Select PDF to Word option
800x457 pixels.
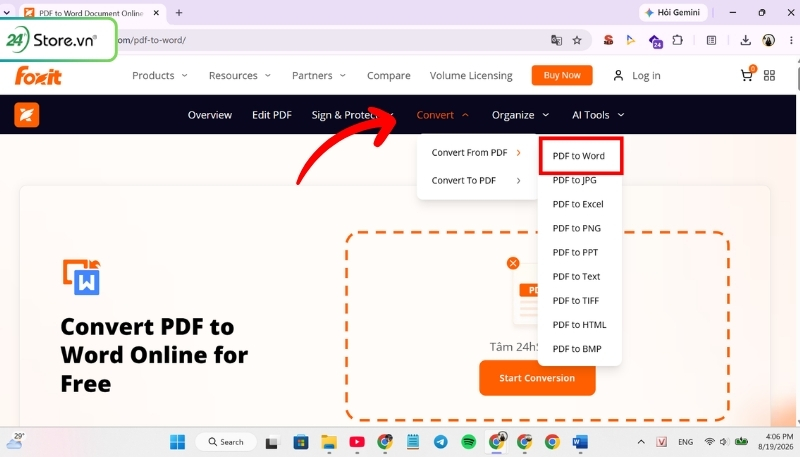point(579,156)
